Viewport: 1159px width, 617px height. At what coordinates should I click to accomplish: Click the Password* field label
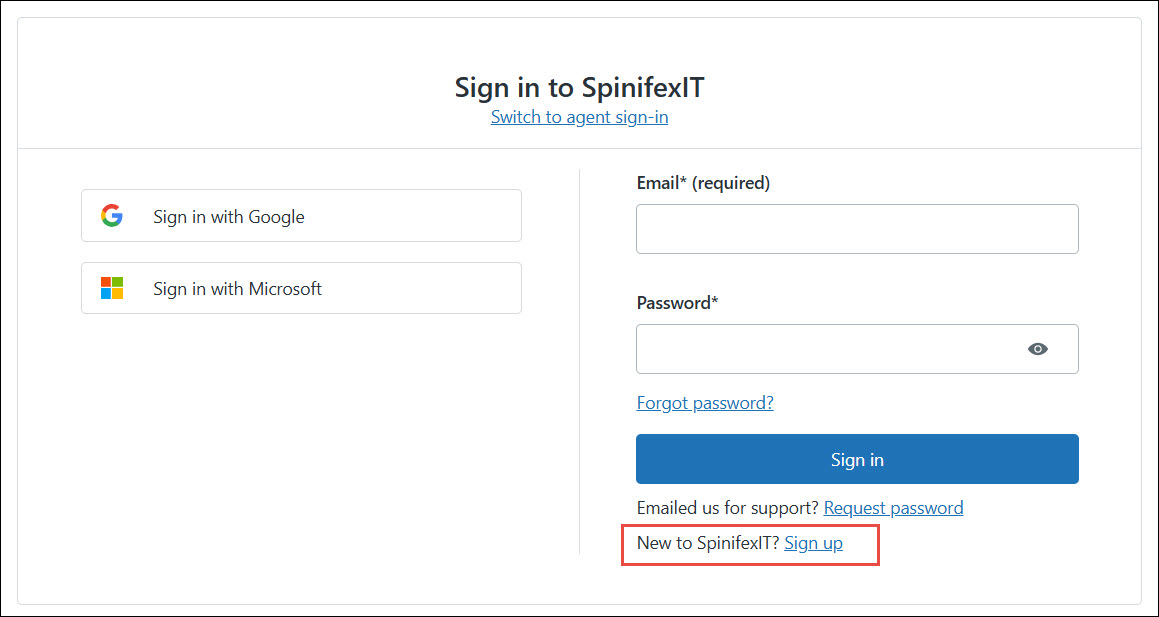pyautogui.click(x=677, y=303)
